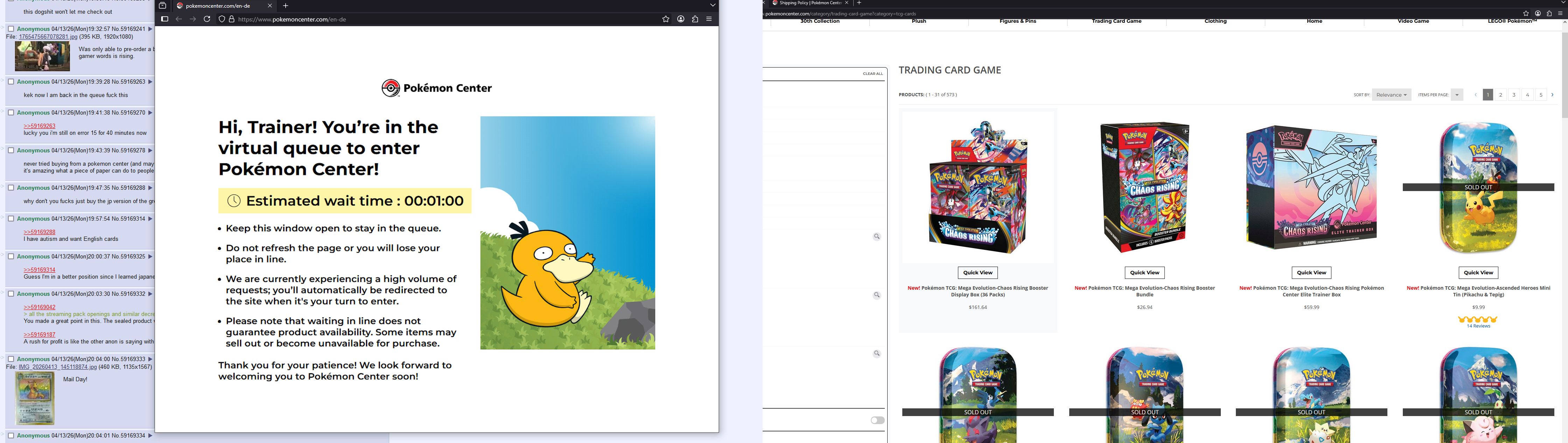Viewport: 1568px width, 443px height.
Task: Go to results page 3
Action: (x=1514, y=95)
